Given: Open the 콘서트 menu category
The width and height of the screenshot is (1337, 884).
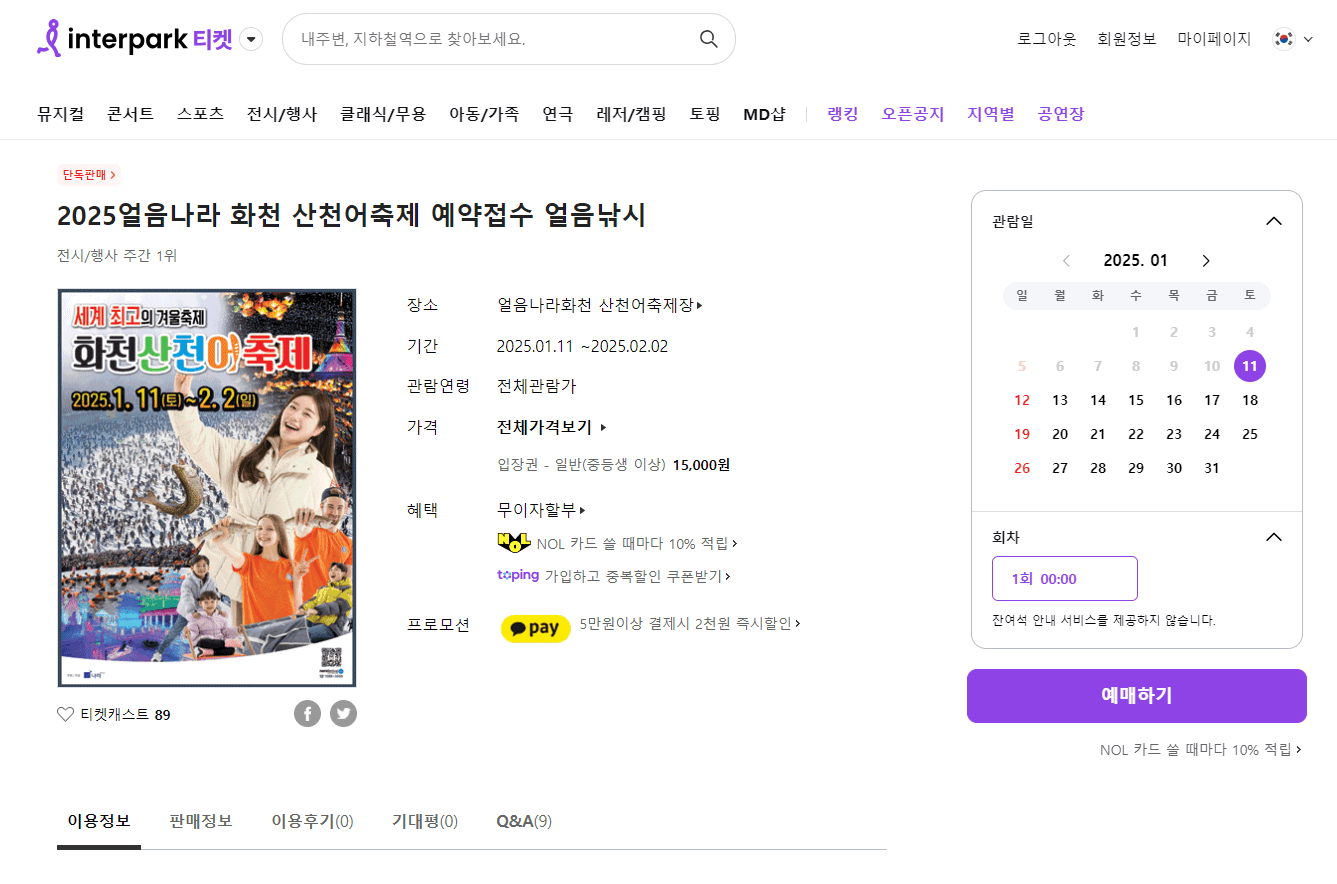Looking at the screenshot, I should coord(129,113).
